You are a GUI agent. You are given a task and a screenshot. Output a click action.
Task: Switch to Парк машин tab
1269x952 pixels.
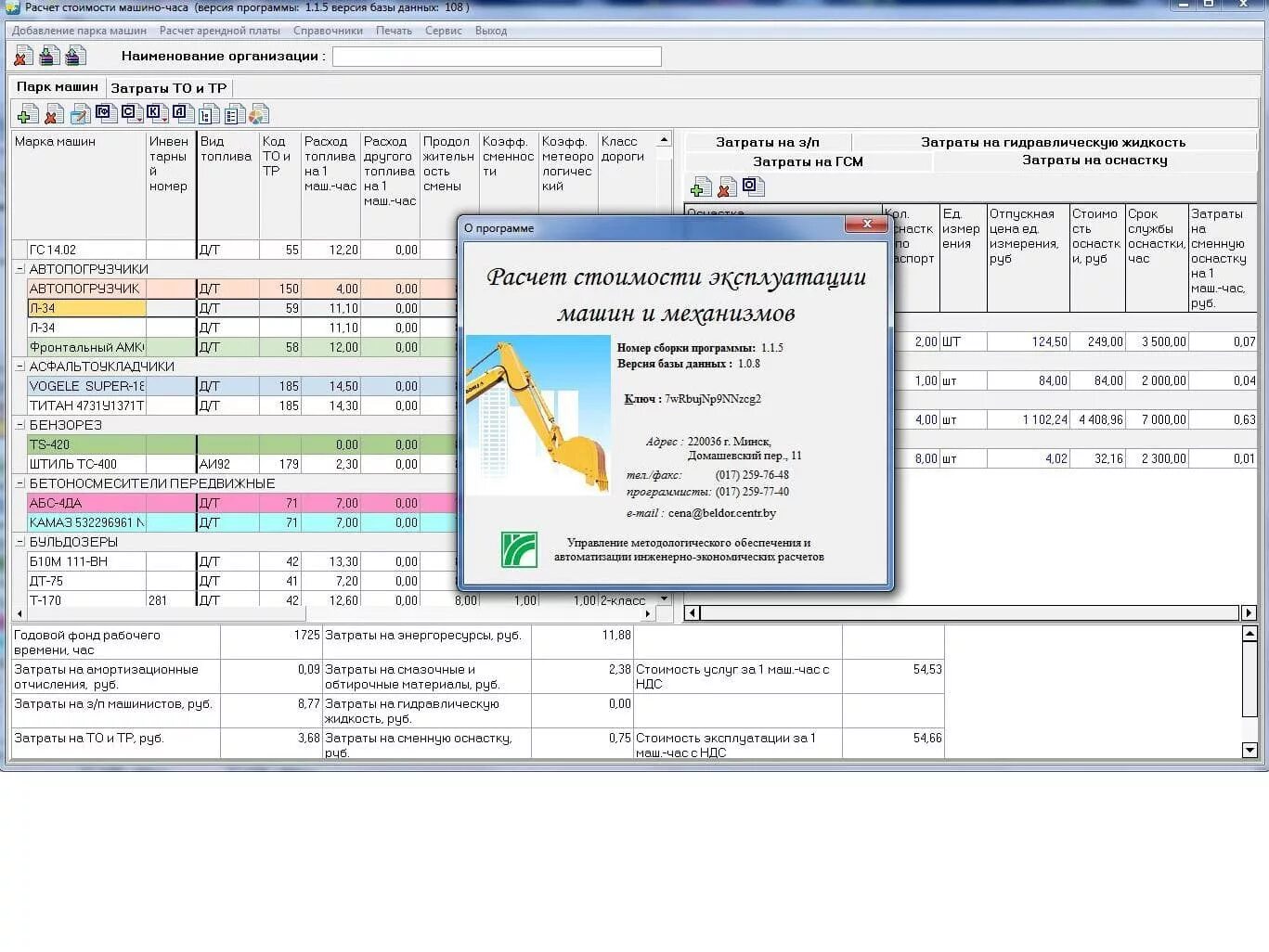click(x=58, y=87)
